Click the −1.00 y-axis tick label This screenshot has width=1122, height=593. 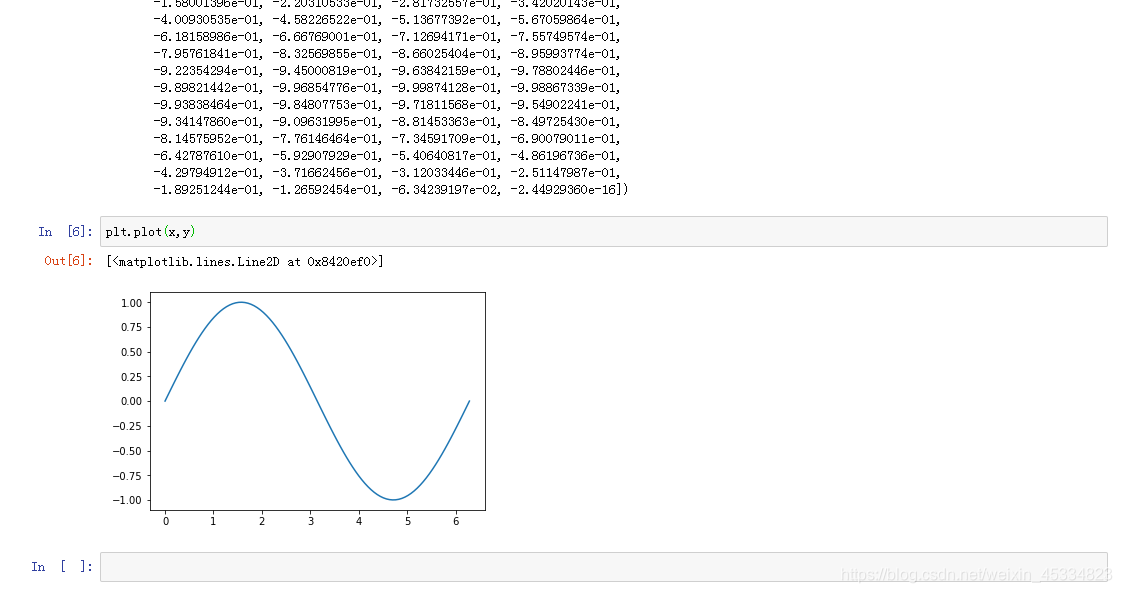127,501
